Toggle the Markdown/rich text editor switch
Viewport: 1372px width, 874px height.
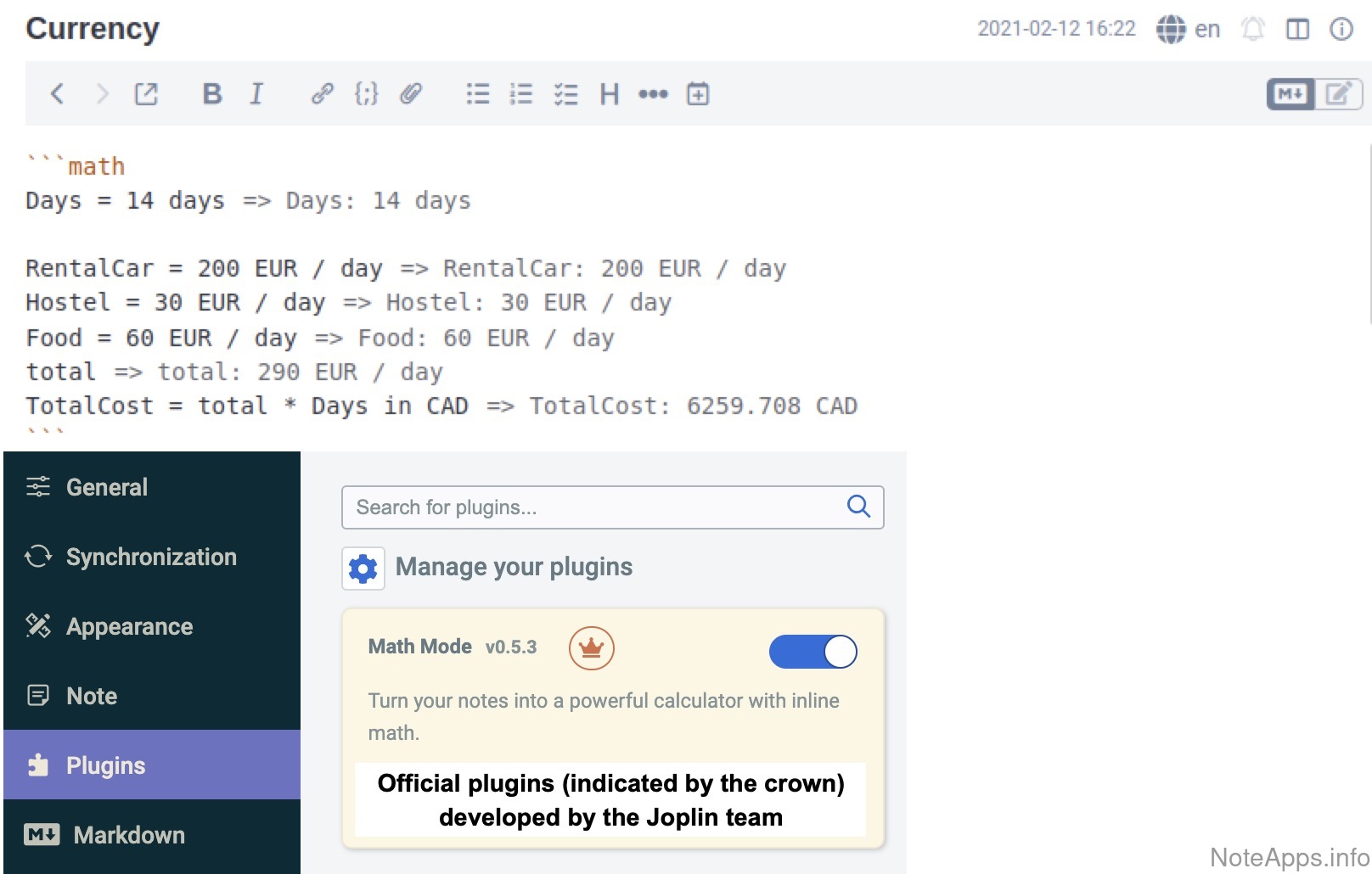(1313, 93)
